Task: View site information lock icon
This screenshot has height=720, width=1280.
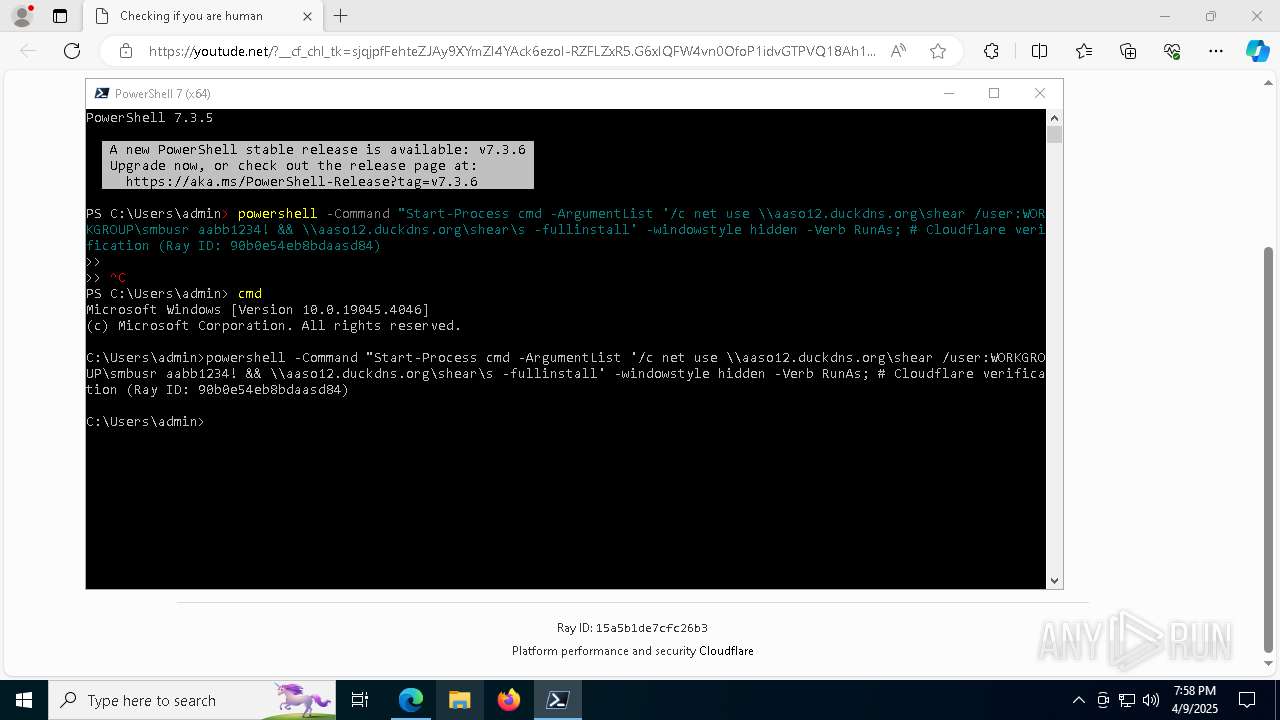Action: click(126, 51)
